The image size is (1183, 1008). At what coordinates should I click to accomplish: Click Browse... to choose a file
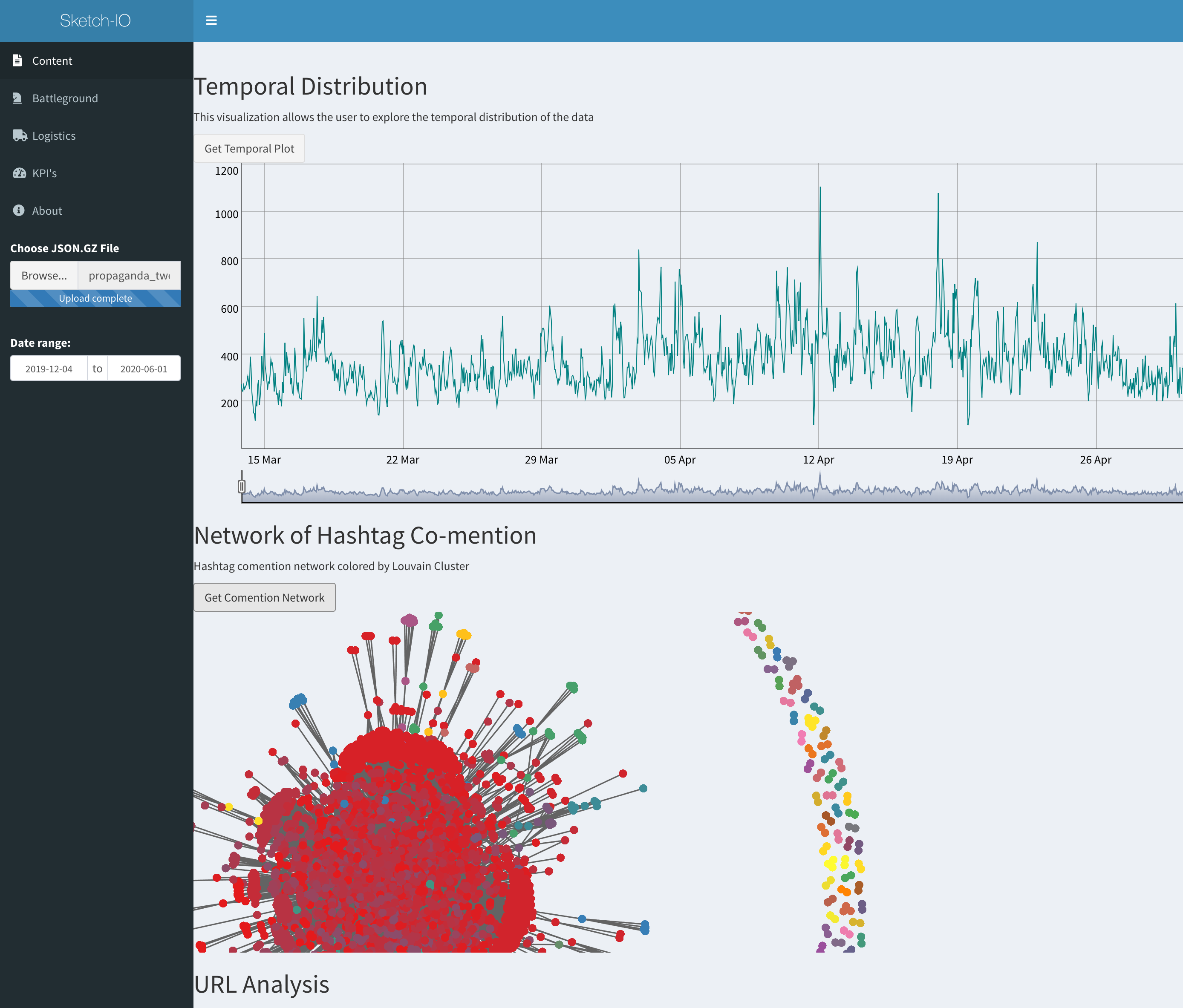[44, 276]
